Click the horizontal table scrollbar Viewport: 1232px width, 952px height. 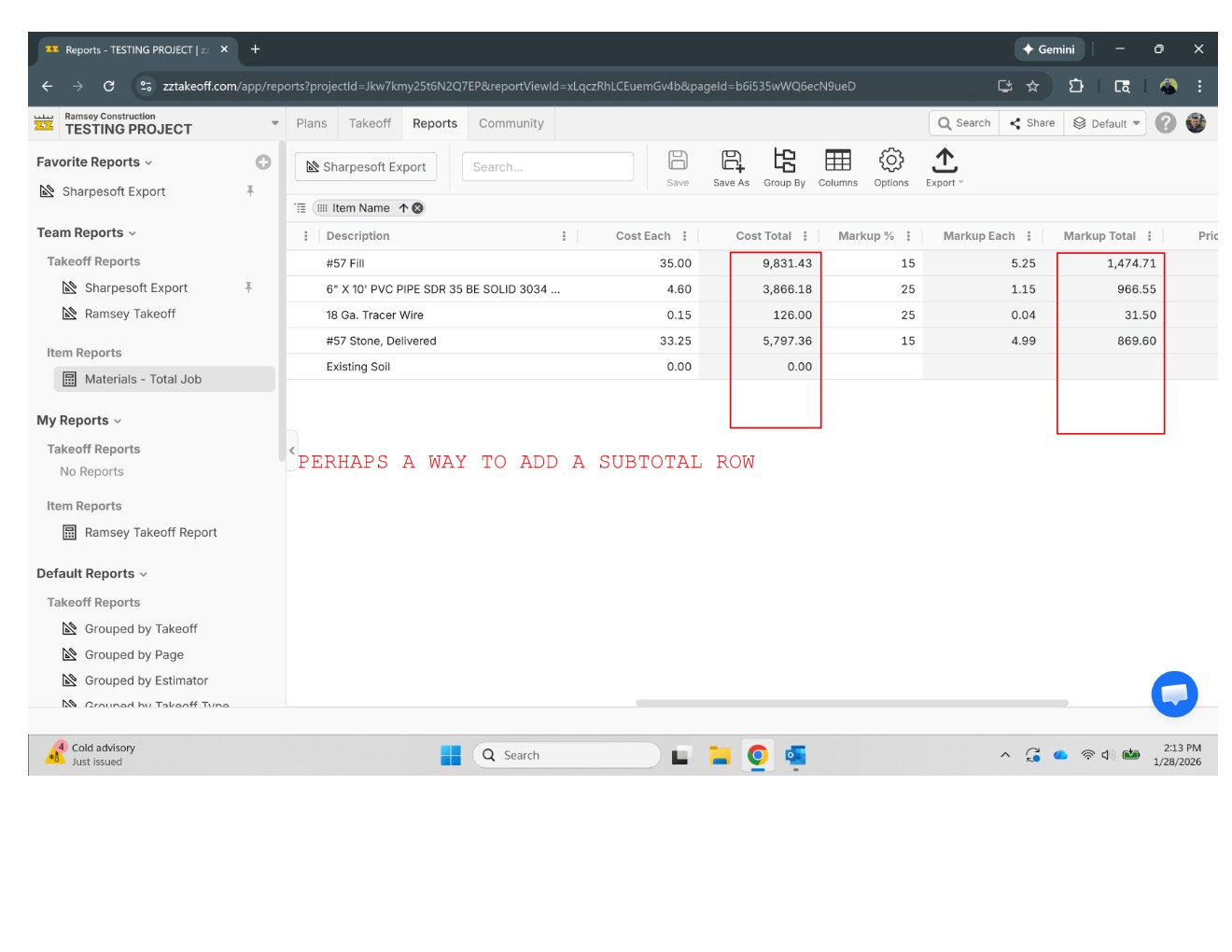click(x=851, y=703)
